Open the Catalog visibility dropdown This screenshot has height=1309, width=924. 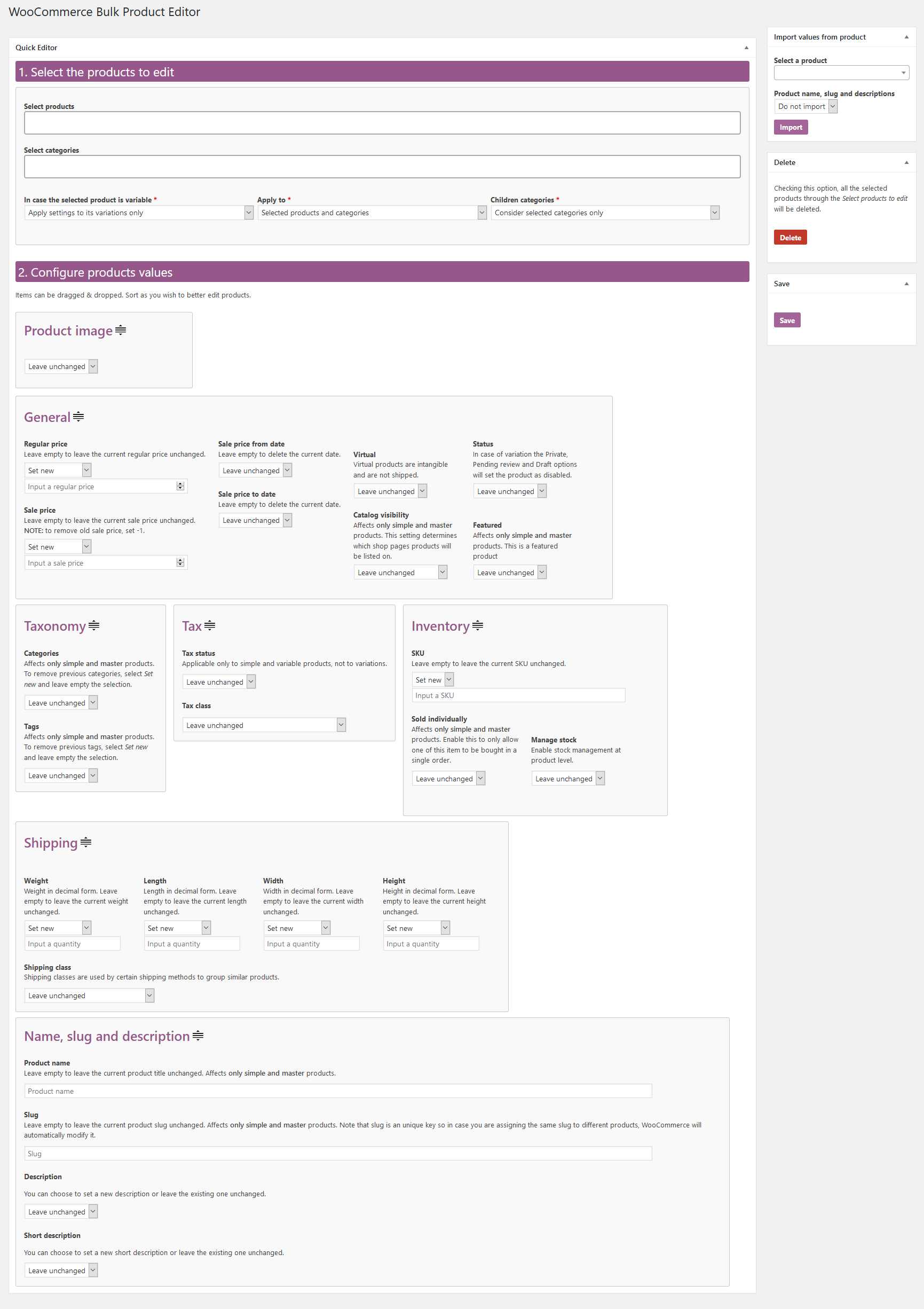coord(400,573)
